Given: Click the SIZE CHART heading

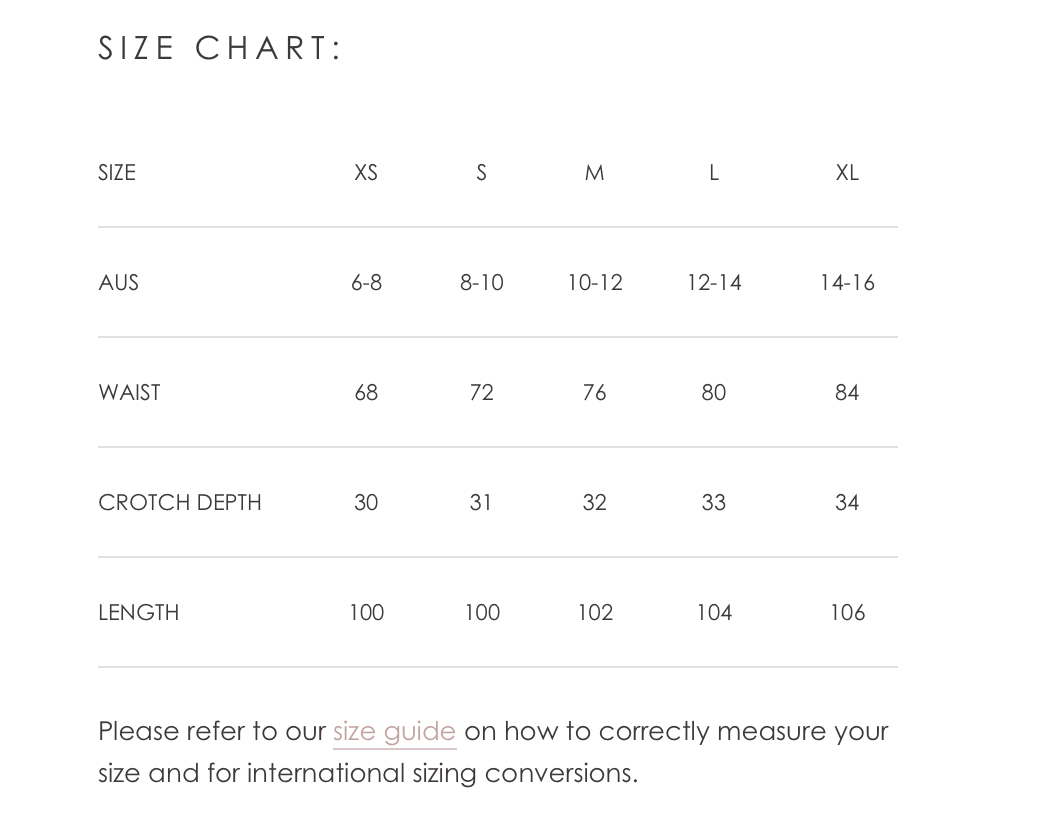Looking at the screenshot, I should click(x=220, y=49).
